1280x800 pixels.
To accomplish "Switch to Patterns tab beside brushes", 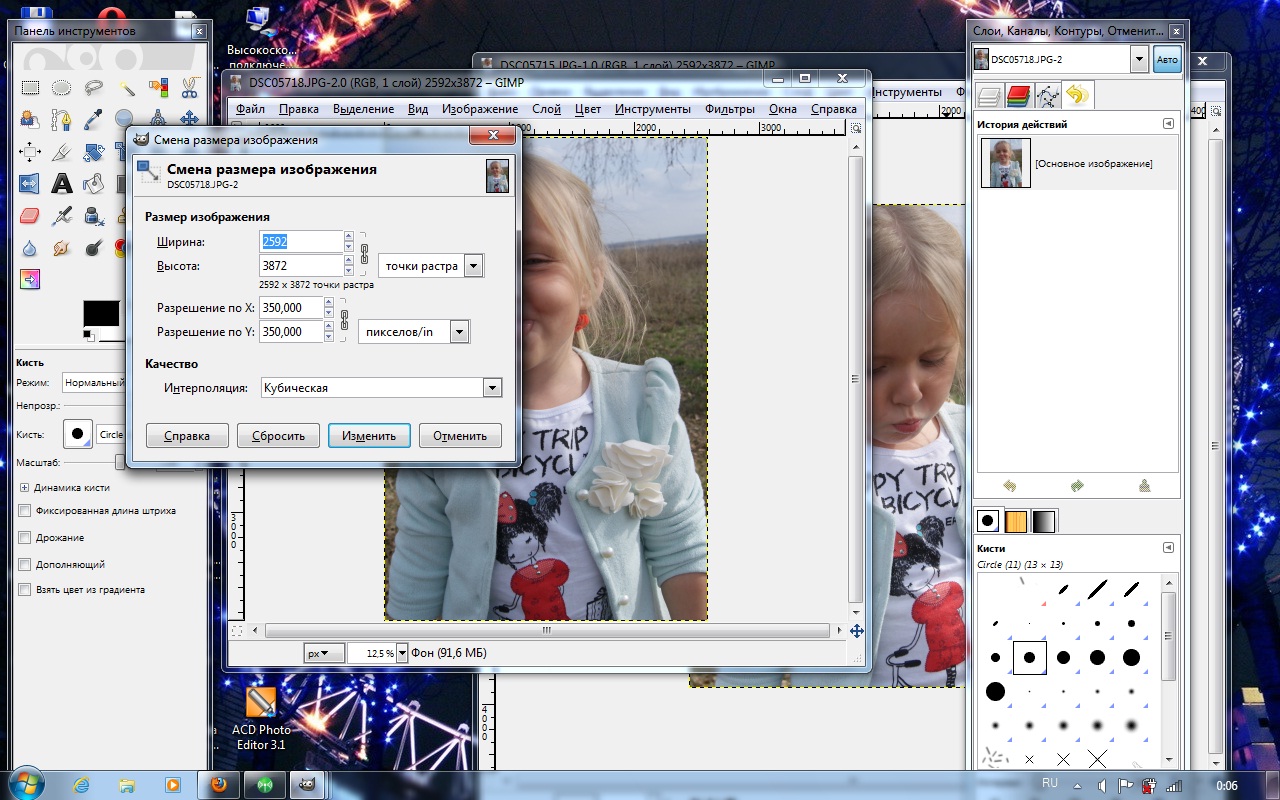I will pyautogui.click(x=1016, y=521).
